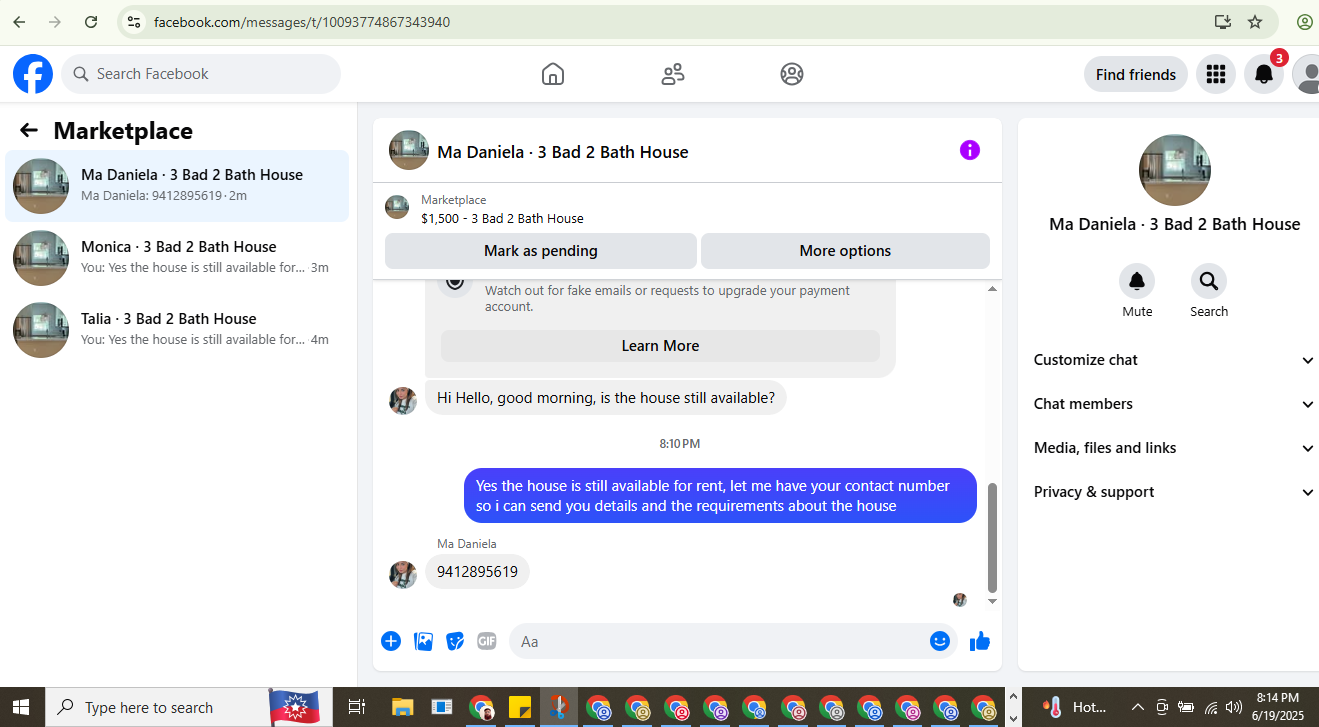View site information icon in address bar
This screenshot has width=1319, height=727.
point(134,22)
